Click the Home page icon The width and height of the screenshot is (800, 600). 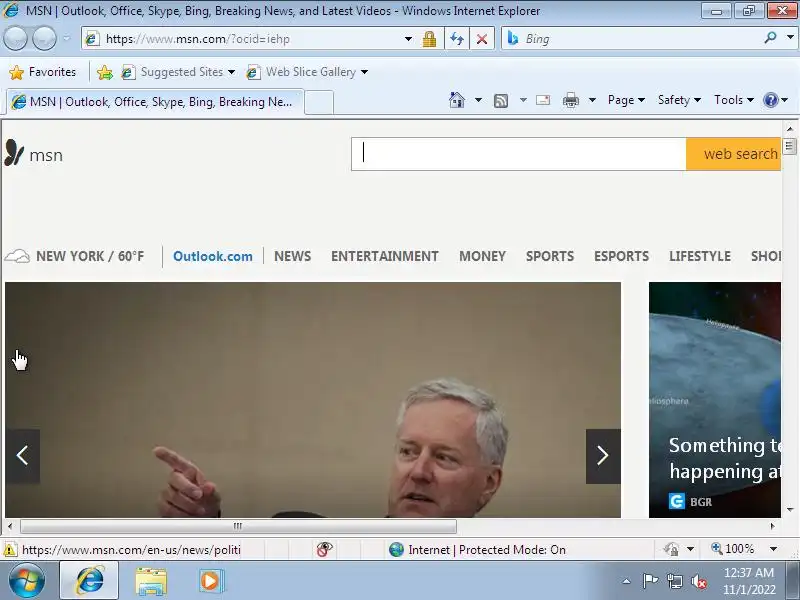[457, 99]
